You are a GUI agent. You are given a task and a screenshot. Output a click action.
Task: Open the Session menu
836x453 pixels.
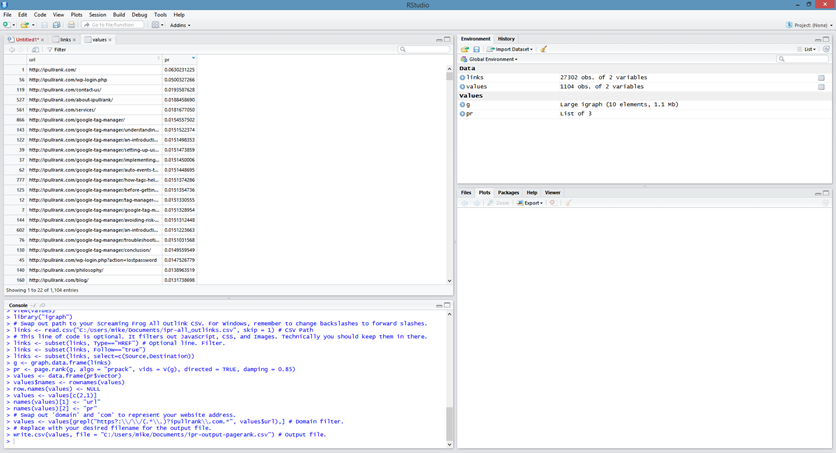pos(97,15)
